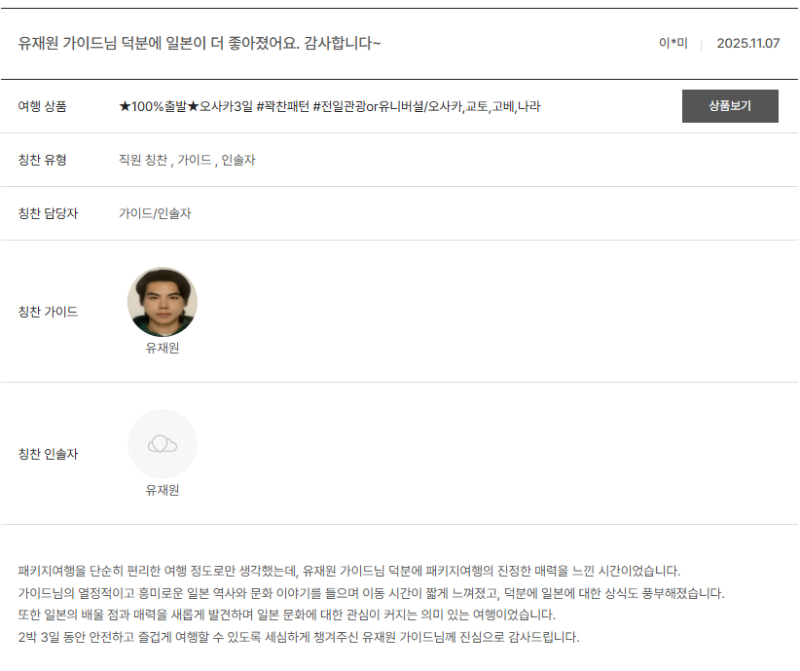
Task: Click the review line starting with 2박 3일 동안
Action: [x=298, y=637]
